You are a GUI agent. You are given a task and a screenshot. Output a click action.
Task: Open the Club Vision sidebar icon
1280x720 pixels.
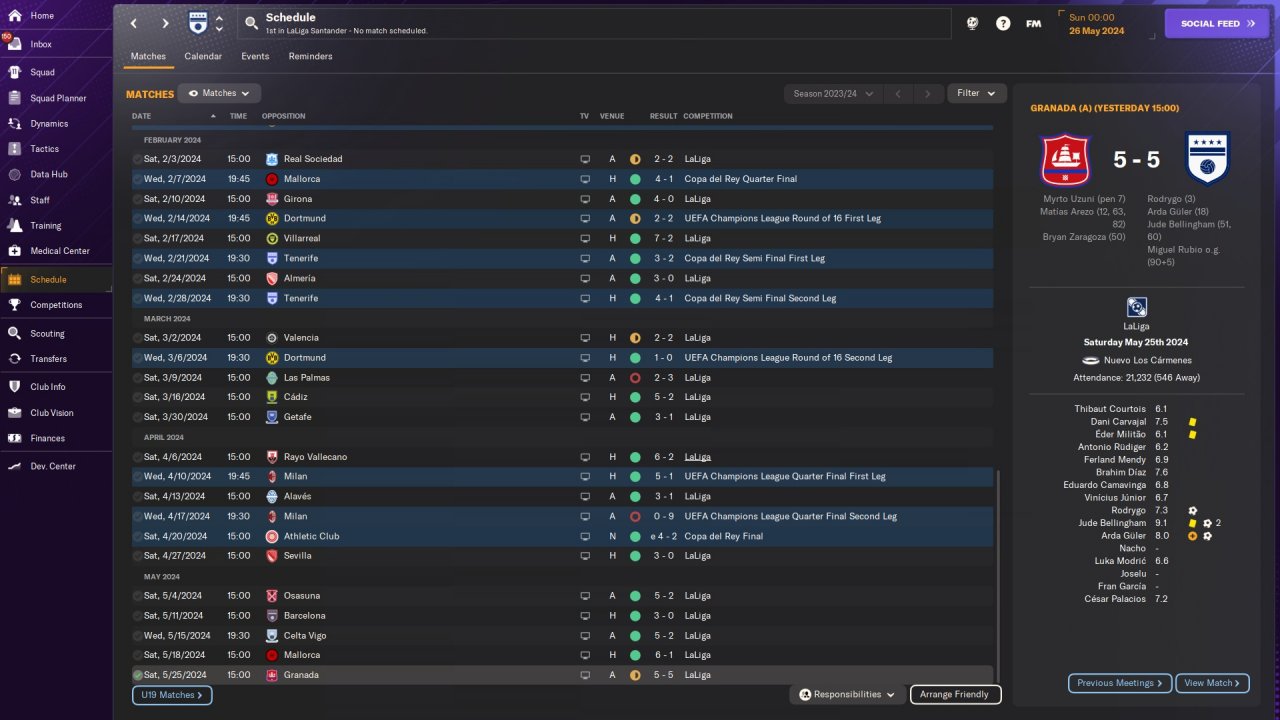coord(15,413)
